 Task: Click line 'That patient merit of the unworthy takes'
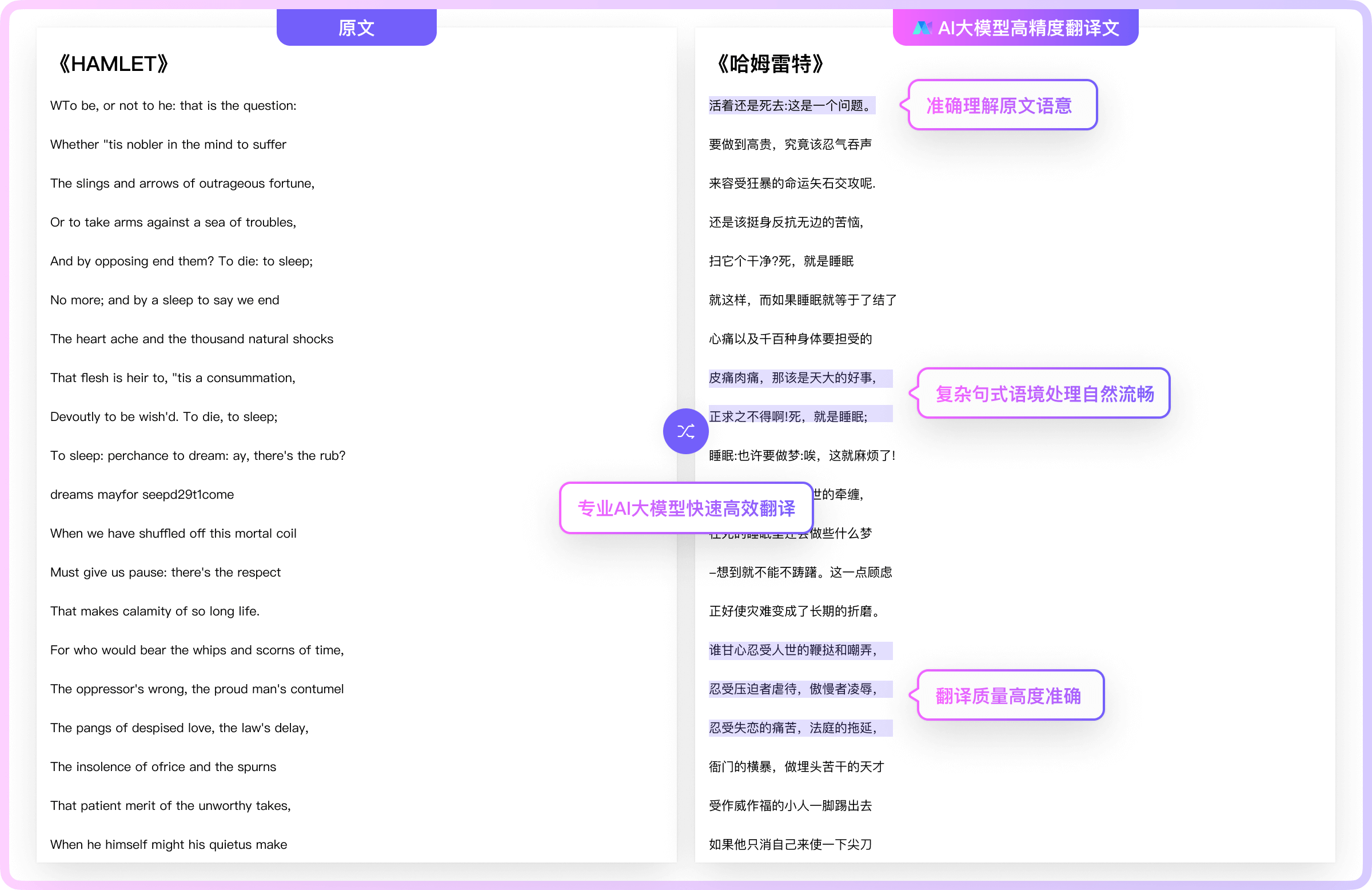pyautogui.click(x=170, y=805)
